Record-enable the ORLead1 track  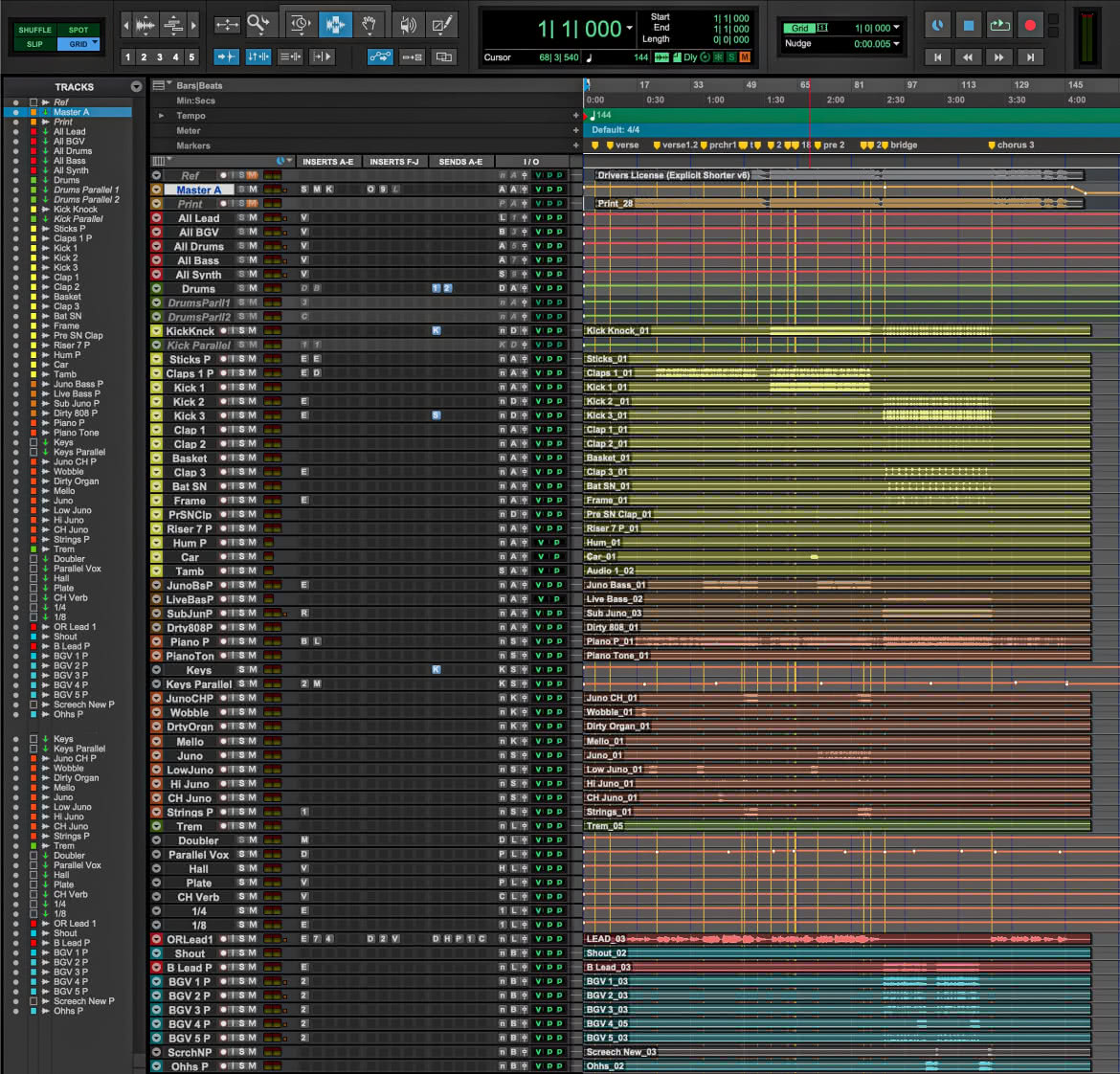click(x=224, y=939)
